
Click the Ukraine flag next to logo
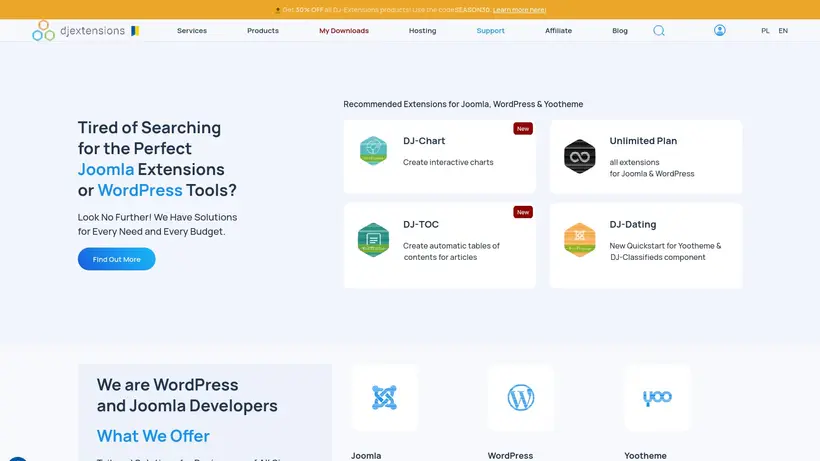click(x=135, y=31)
